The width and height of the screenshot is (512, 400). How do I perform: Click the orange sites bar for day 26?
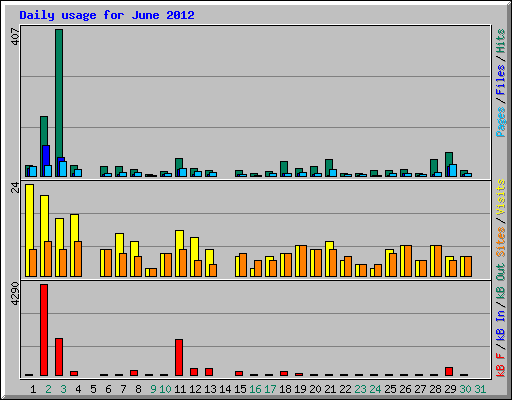(408, 261)
